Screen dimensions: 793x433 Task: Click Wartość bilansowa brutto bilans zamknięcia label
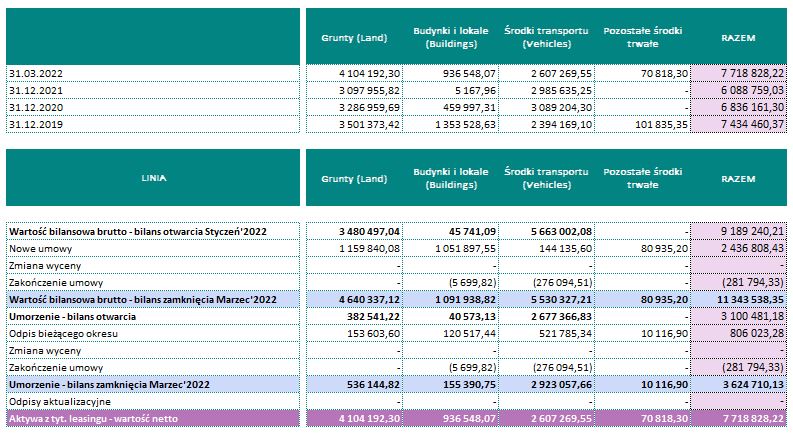[x=127, y=299]
